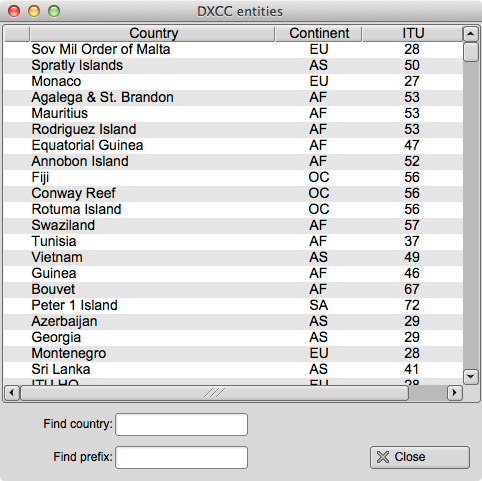Focus the Find prefix input field
The height and width of the screenshot is (481, 482).
[x=181, y=457]
